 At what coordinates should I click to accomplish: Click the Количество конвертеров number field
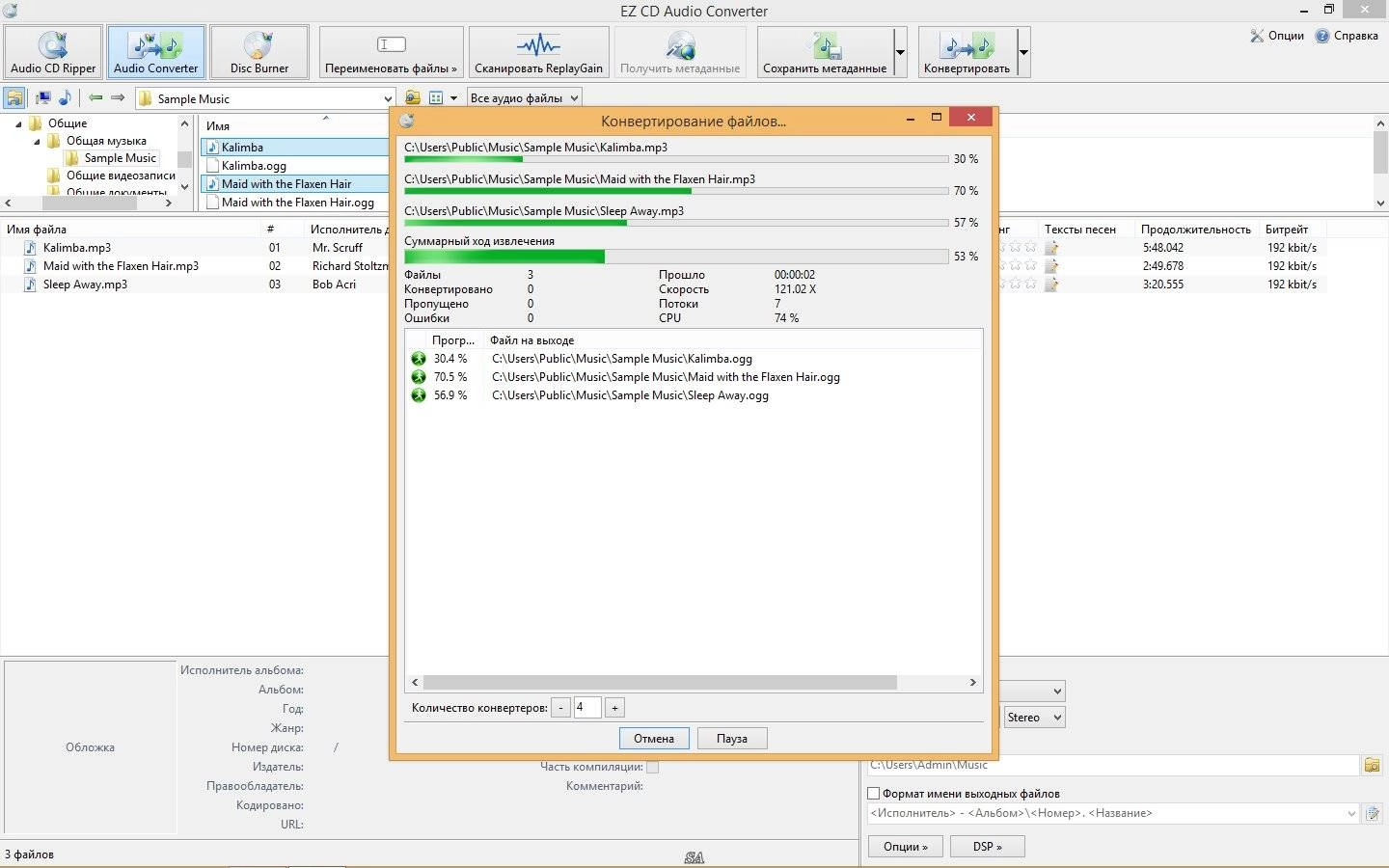(587, 708)
